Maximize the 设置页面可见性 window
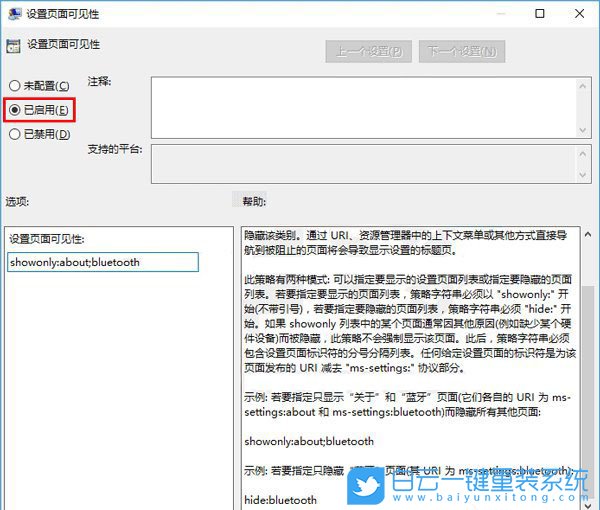 (x=540, y=14)
